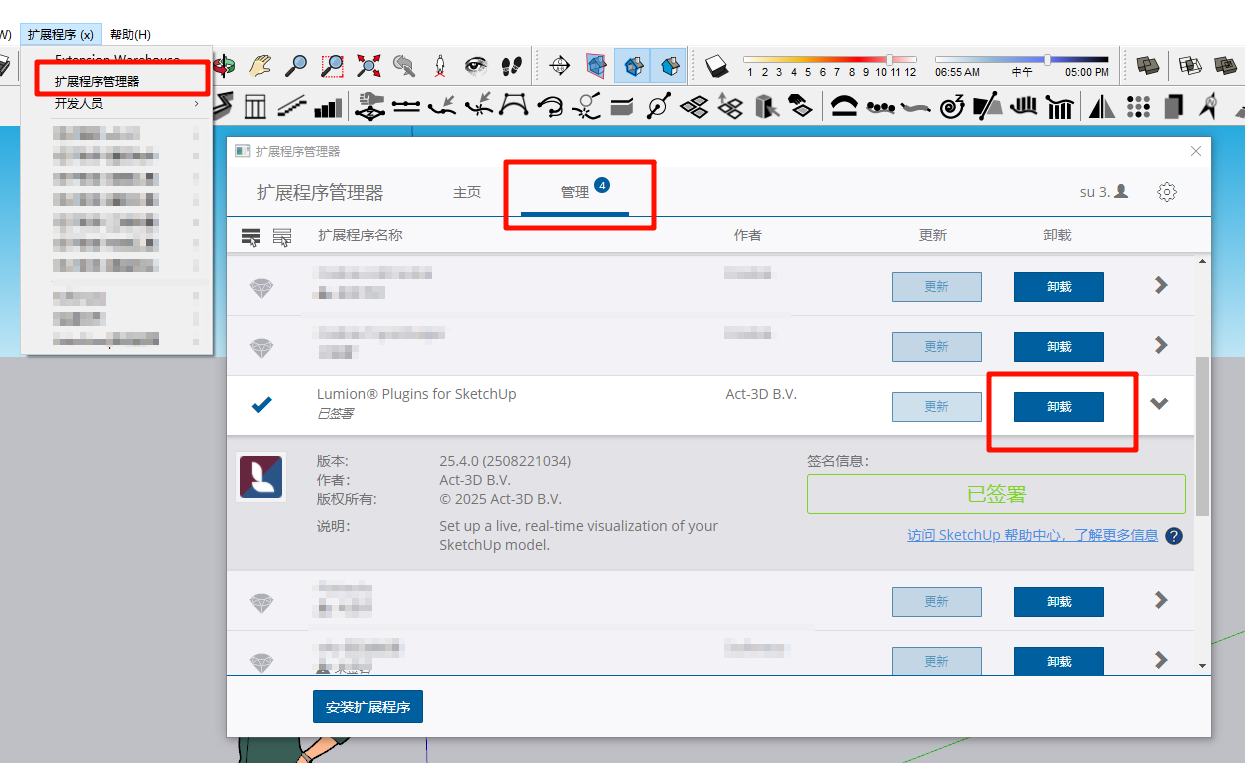Screen dimensions: 1245x763
Task: Collapse the Lumion Plugins details chevron
Action: [x=1160, y=404]
